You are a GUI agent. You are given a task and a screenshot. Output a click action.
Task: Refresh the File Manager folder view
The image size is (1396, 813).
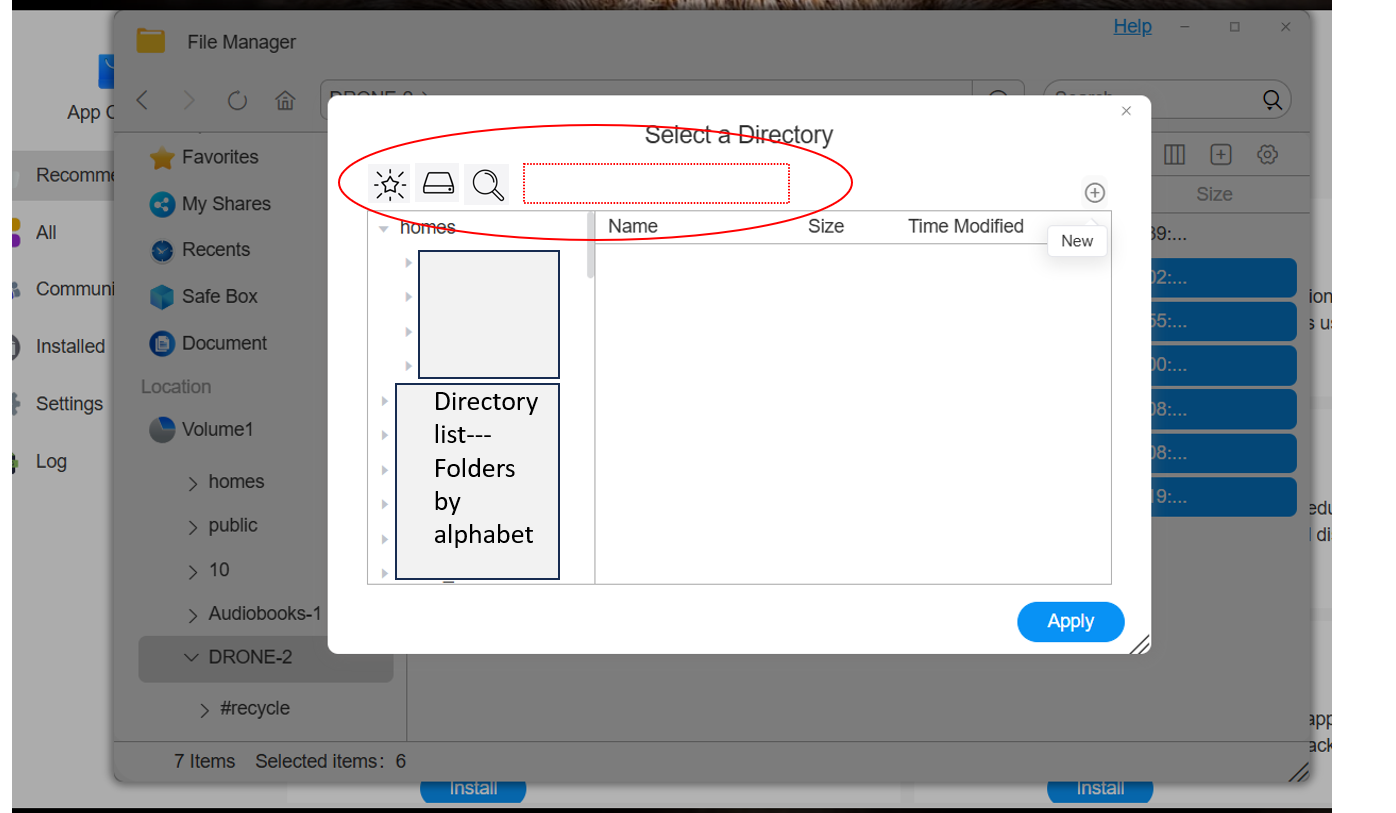point(237,101)
